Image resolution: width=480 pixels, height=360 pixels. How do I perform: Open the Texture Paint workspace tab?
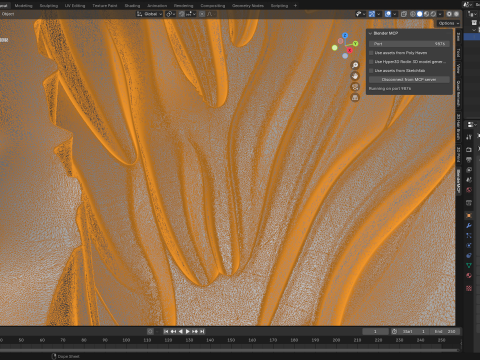click(x=105, y=5)
